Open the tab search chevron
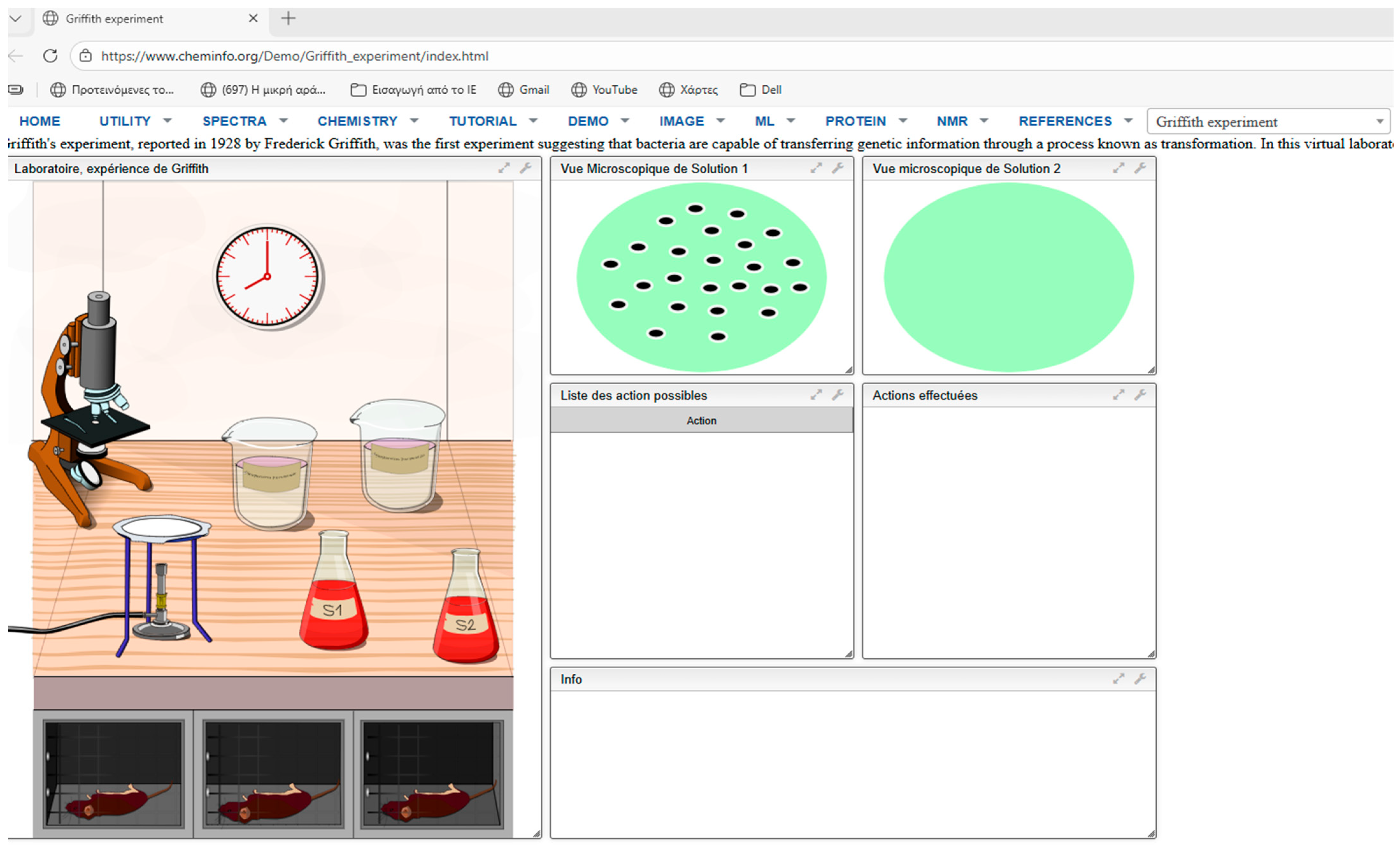 (15, 19)
